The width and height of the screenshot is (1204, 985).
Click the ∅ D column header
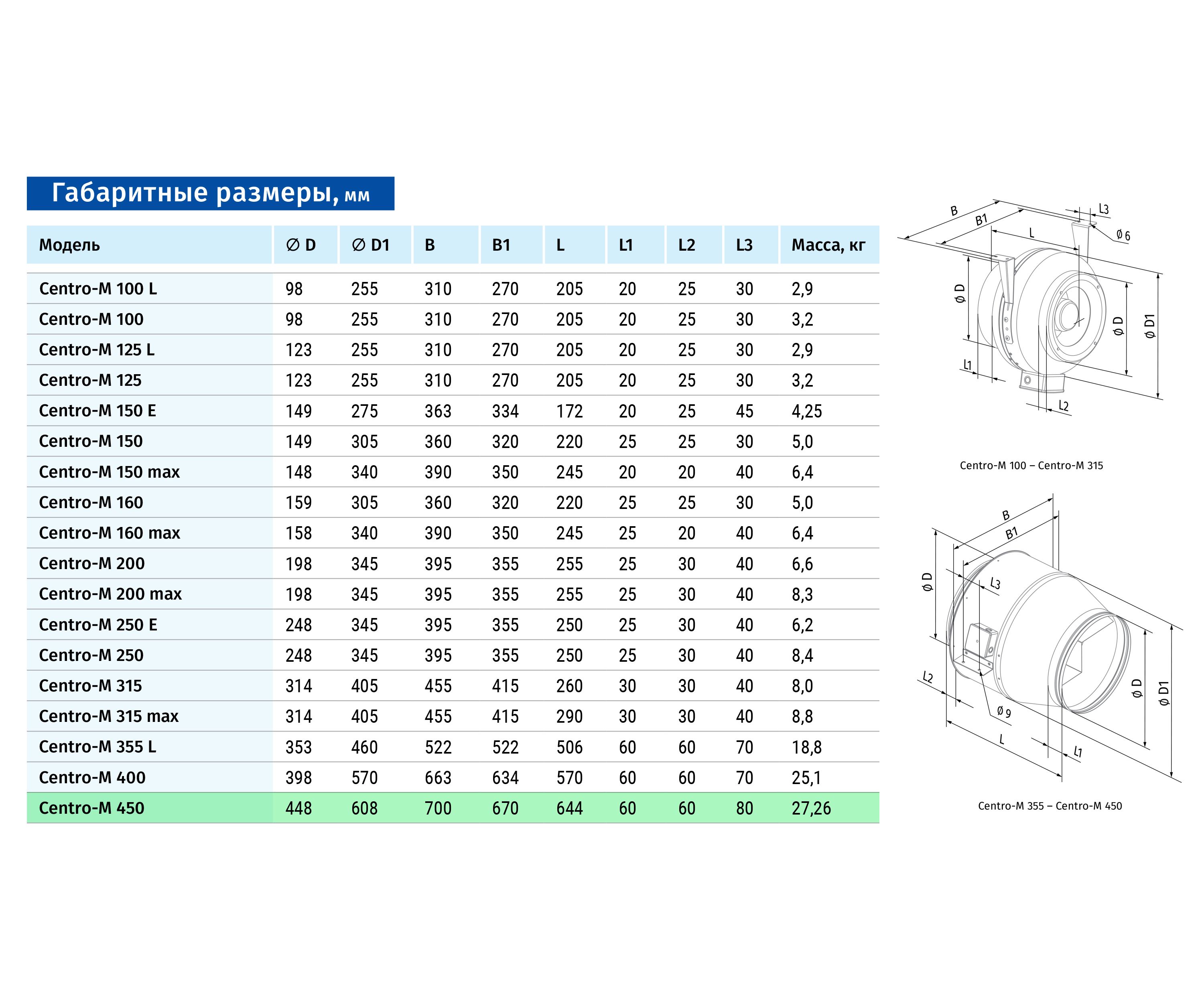tap(301, 245)
